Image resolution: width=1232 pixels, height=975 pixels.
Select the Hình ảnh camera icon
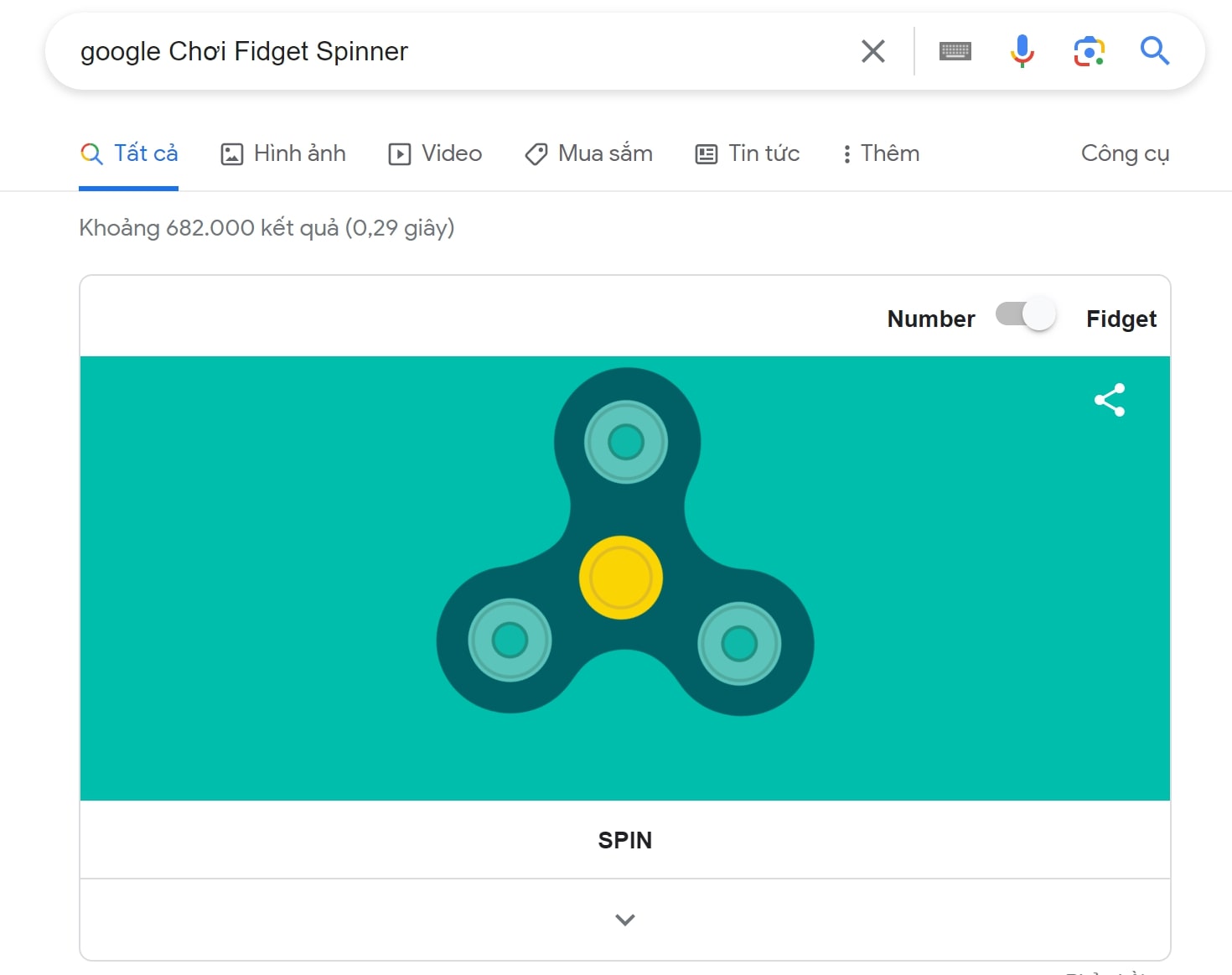click(x=231, y=153)
